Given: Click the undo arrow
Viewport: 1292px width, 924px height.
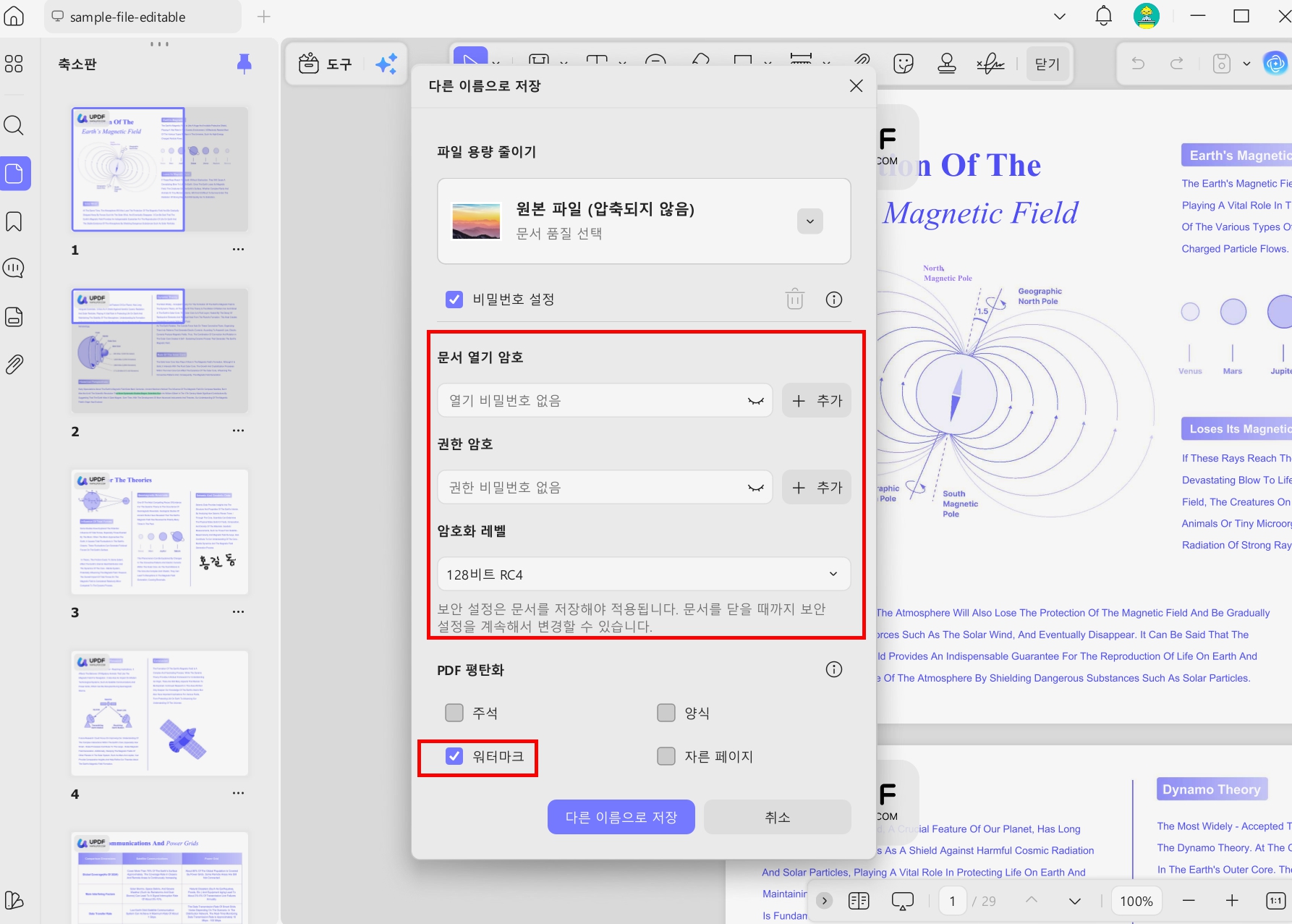Looking at the screenshot, I should point(1138,64).
